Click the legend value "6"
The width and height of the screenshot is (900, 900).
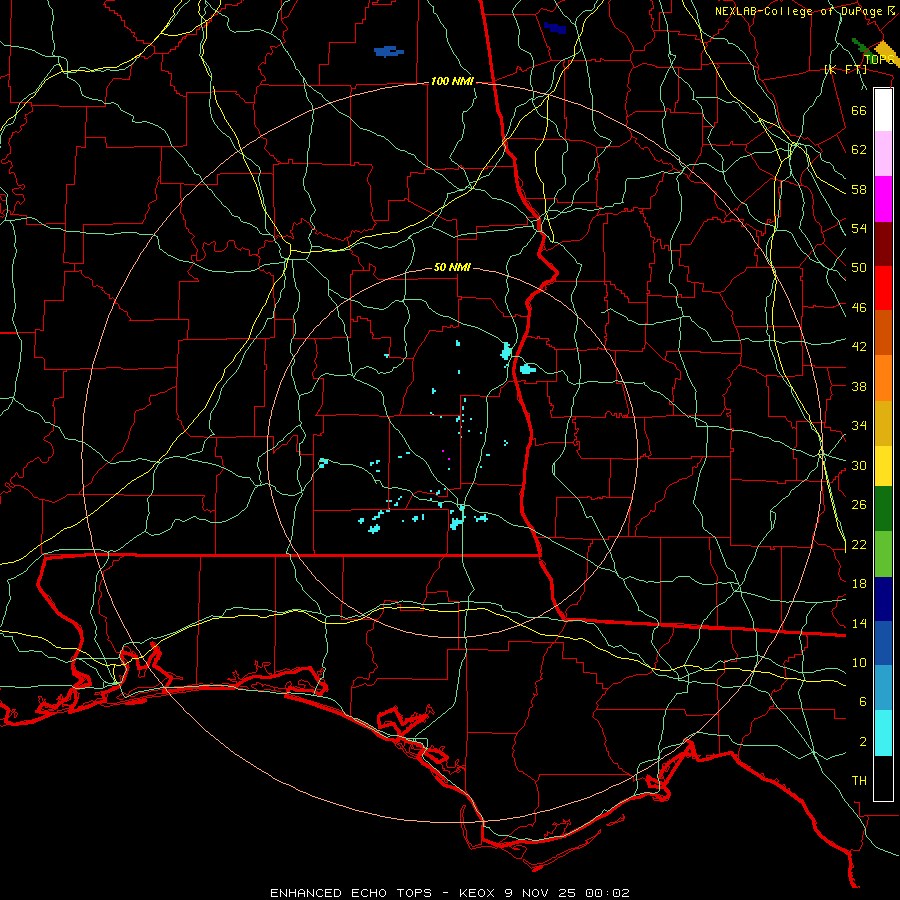(x=863, y=702)
